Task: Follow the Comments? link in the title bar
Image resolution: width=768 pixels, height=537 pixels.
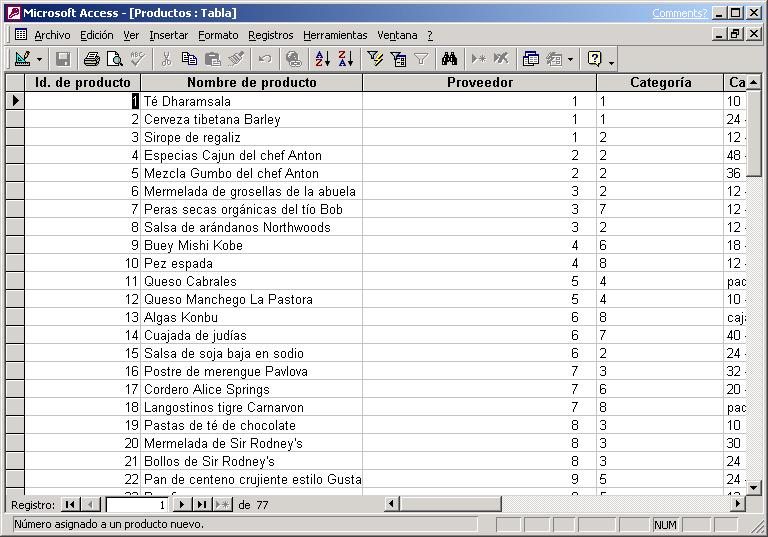Action: point(679,13)
